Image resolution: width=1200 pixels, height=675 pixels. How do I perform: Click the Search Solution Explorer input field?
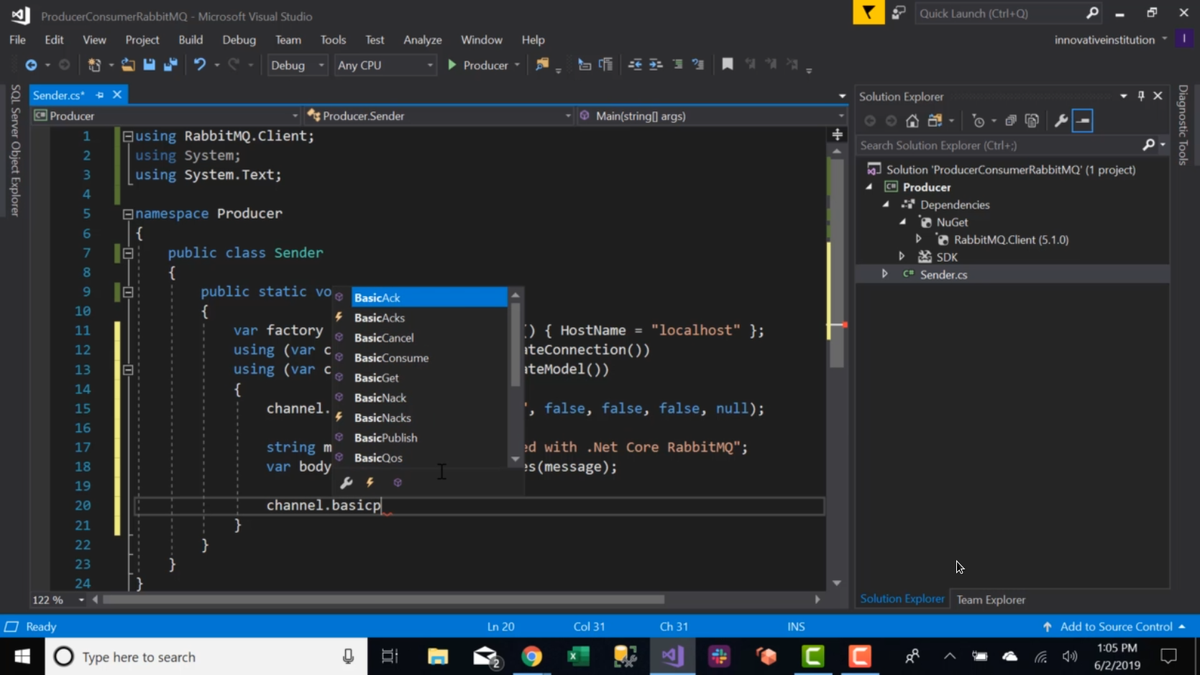click(x=1000, y=145)
